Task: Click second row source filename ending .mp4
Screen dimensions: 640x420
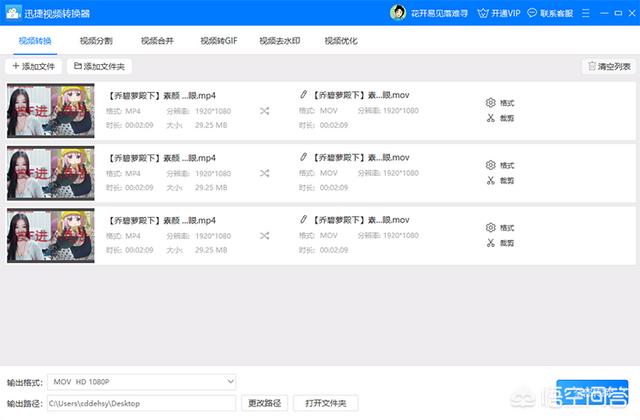Action: click(x=161, y=158)
